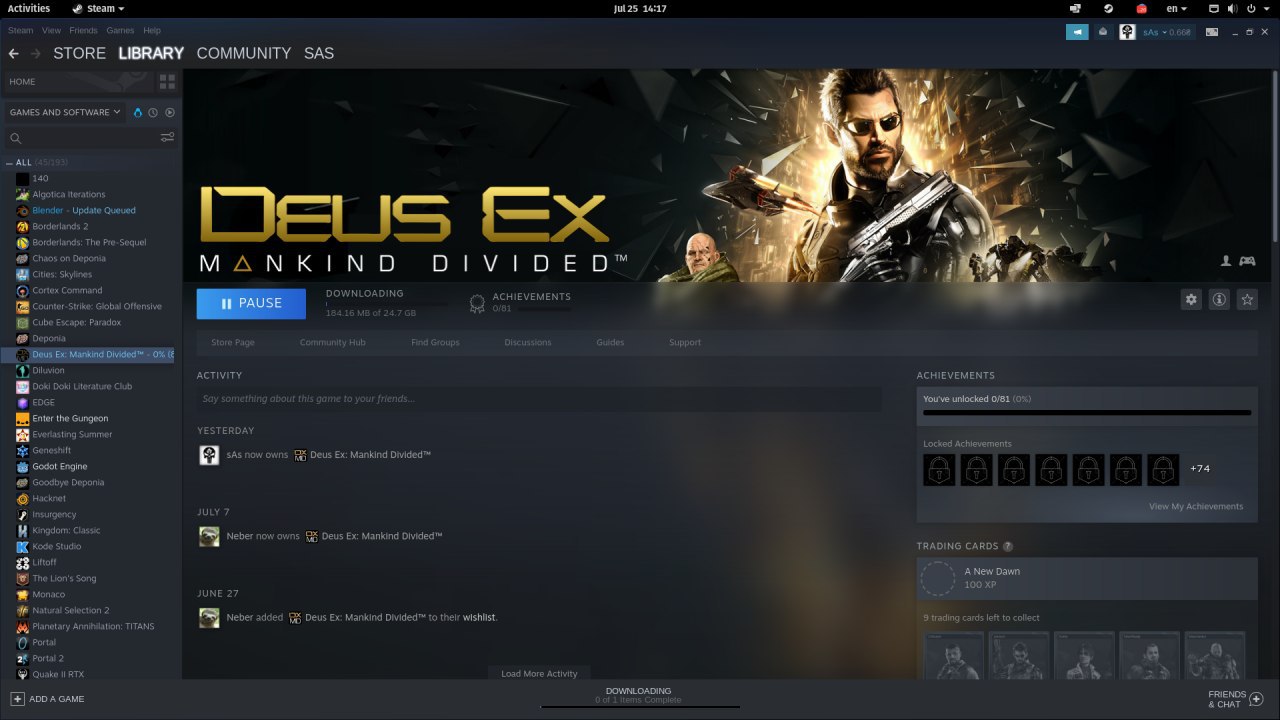Click the Hacknet game icon

point(22,498)
